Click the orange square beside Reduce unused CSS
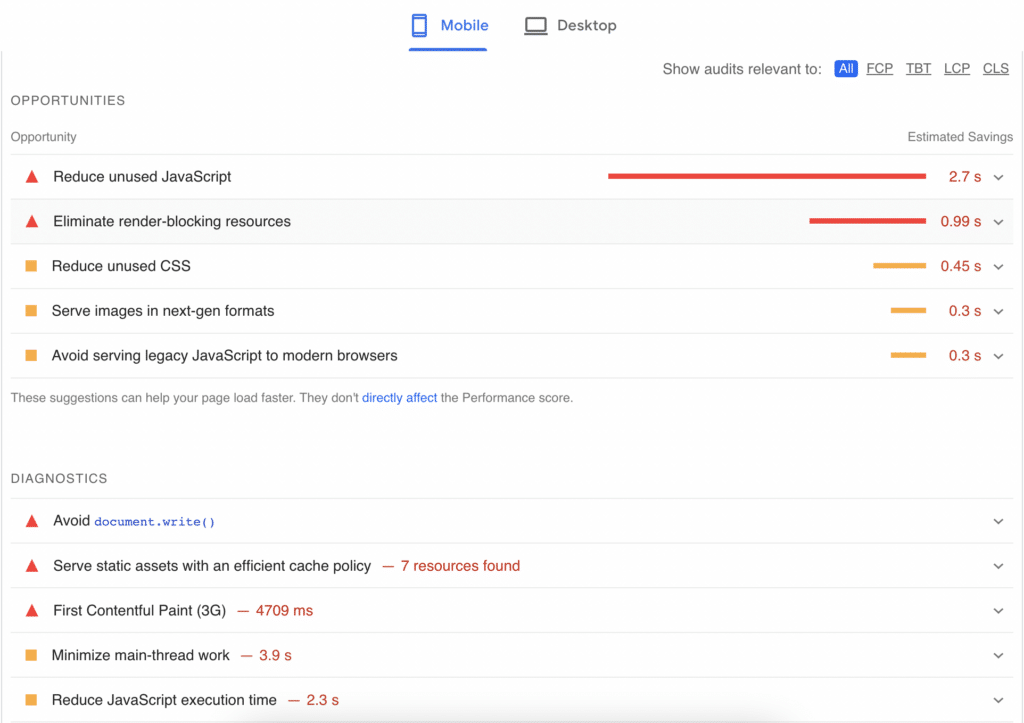The image size is (1024, 723). 31,266
